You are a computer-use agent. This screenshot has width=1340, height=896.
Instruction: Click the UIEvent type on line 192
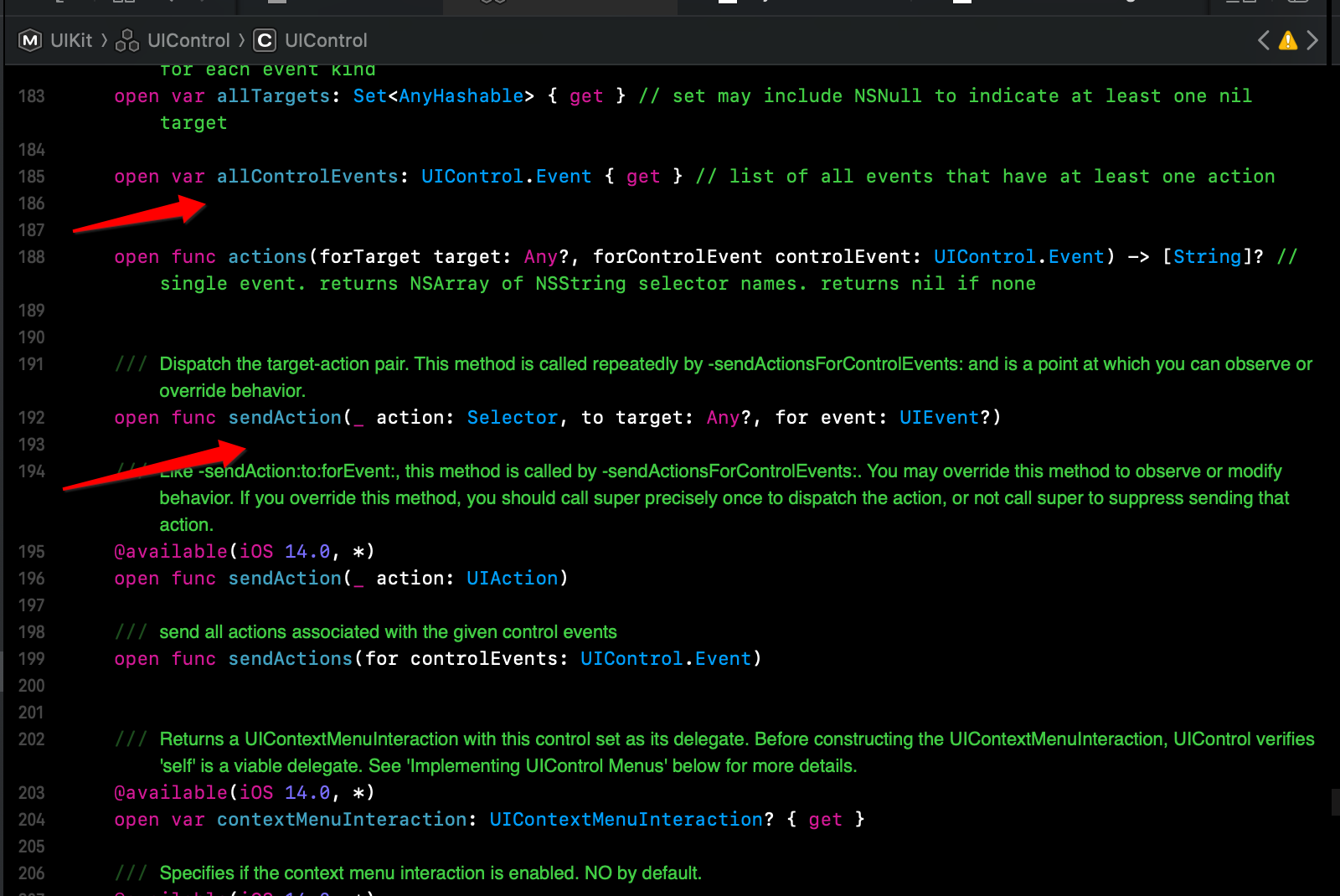click(x=940, y=418)
